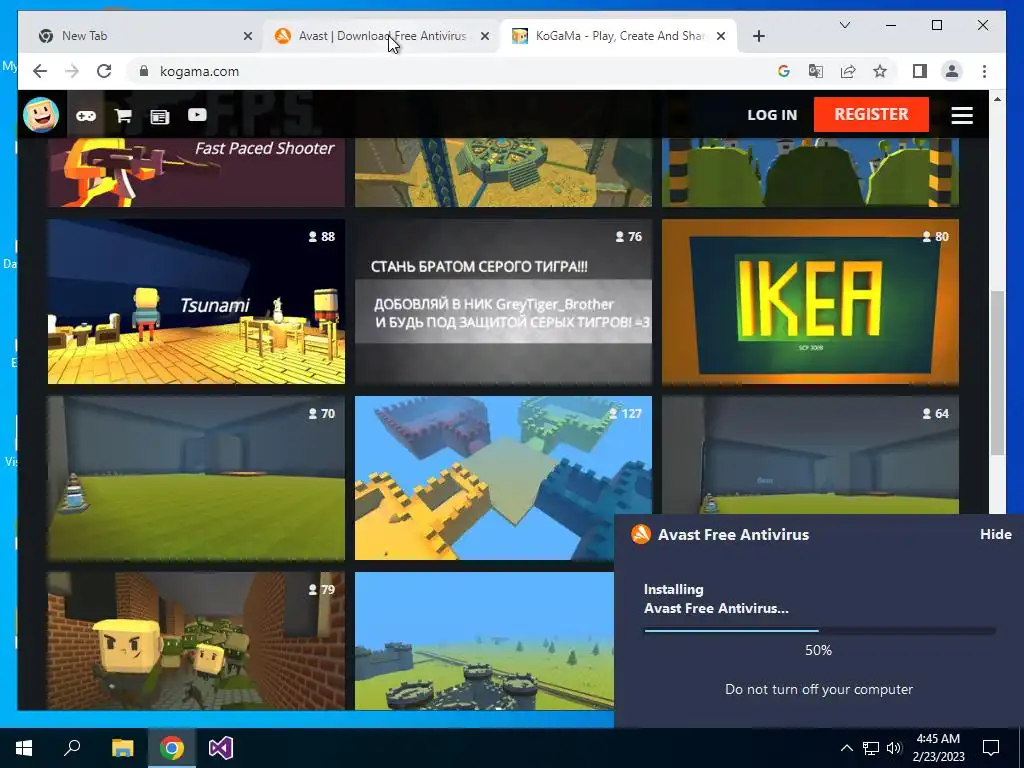The image size is (1024, 768).
Task: Open the news page icon
Action: (160, 116)
